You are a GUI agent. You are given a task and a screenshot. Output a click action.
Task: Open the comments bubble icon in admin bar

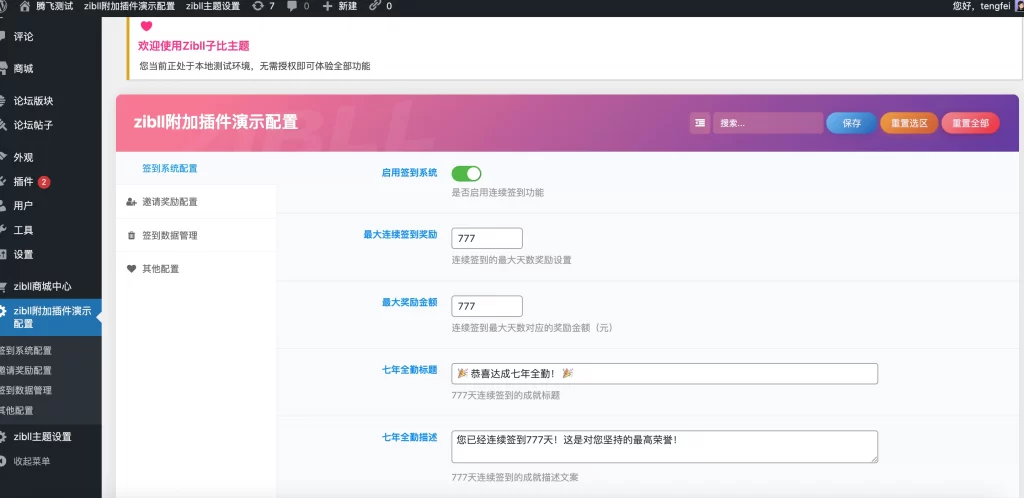click(x=292, y=6)
